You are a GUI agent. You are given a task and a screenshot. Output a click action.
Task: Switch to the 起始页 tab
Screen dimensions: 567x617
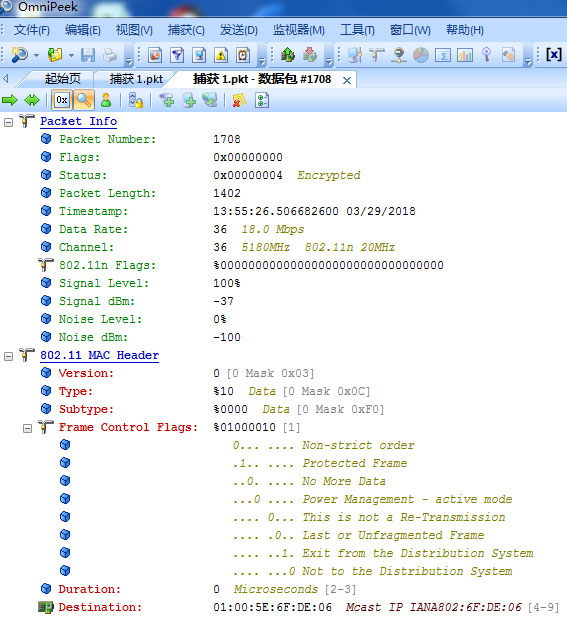63,79
